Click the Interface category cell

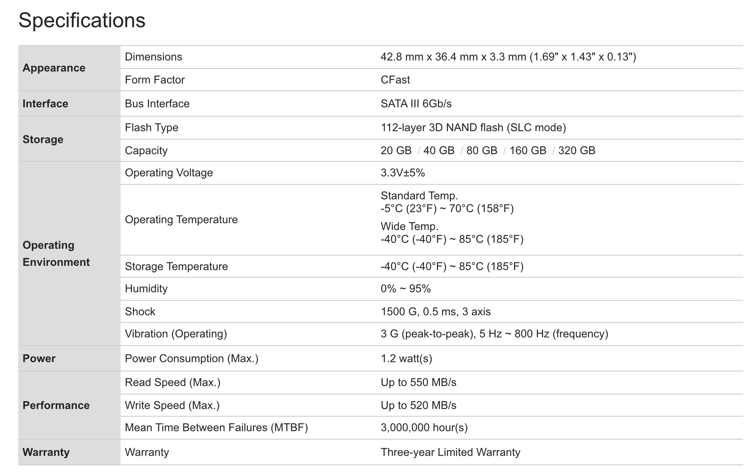pyautogui.click(x=69, y=104)
